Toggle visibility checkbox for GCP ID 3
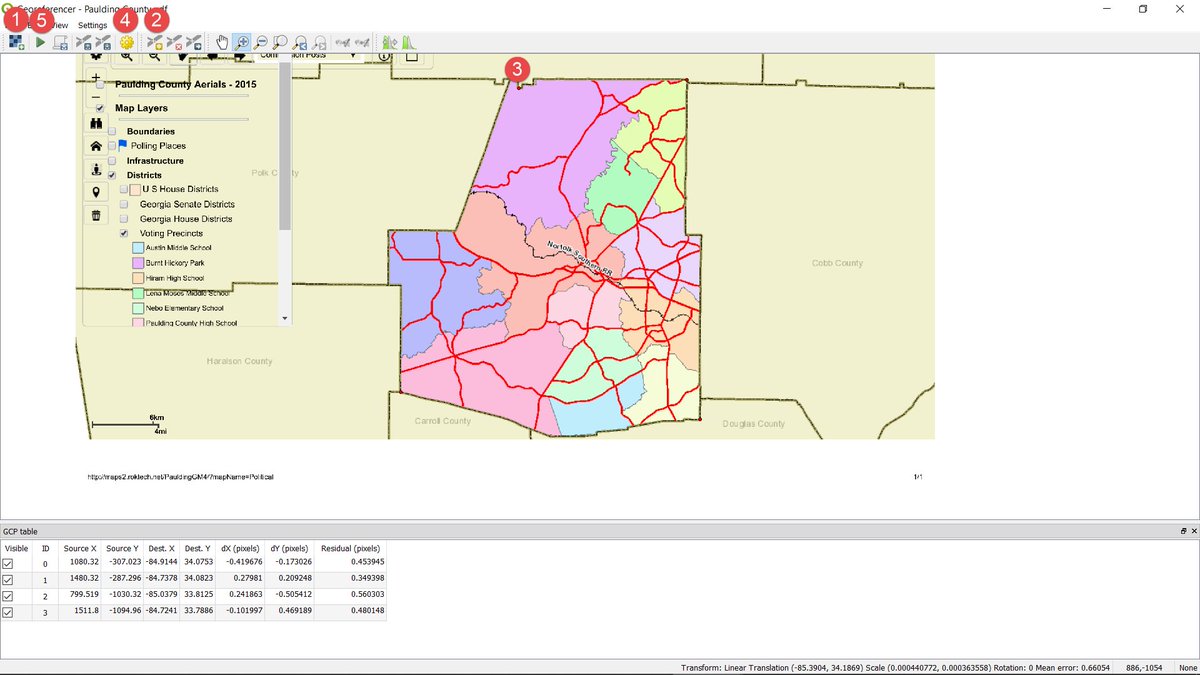The image size is (1200, 675). point(8,612)
